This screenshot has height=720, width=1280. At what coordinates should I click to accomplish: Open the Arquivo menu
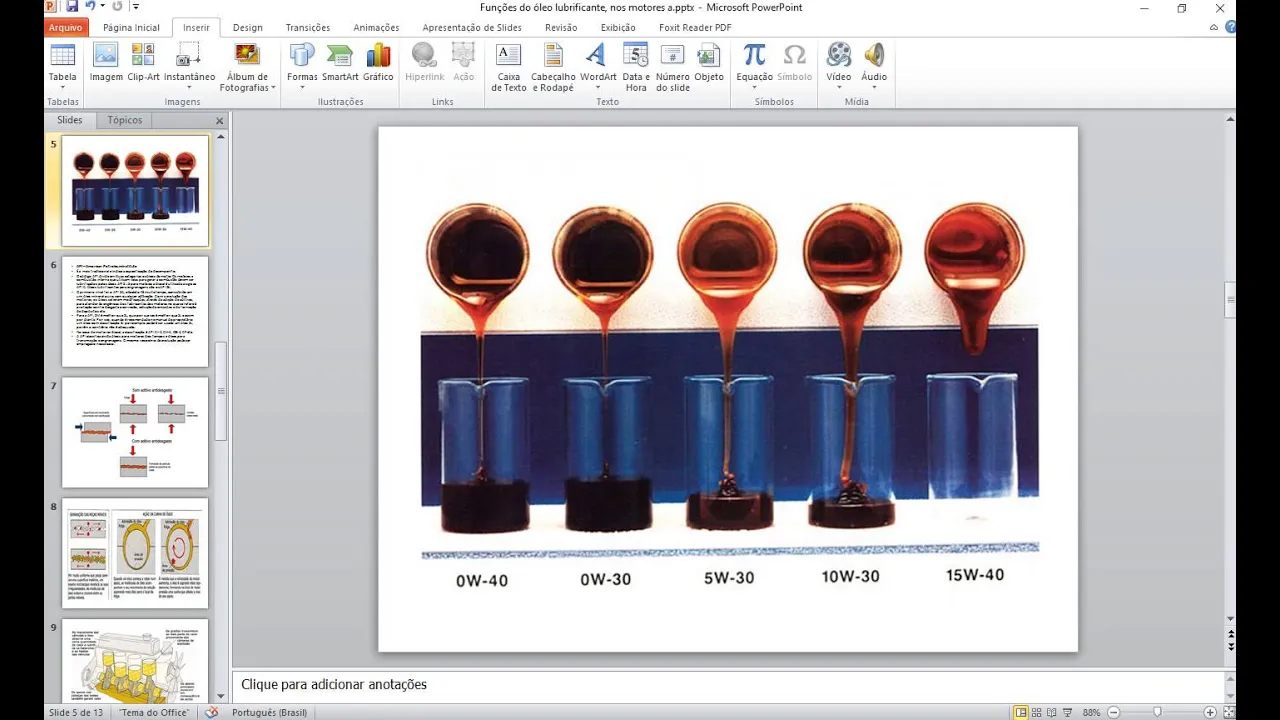66,28
